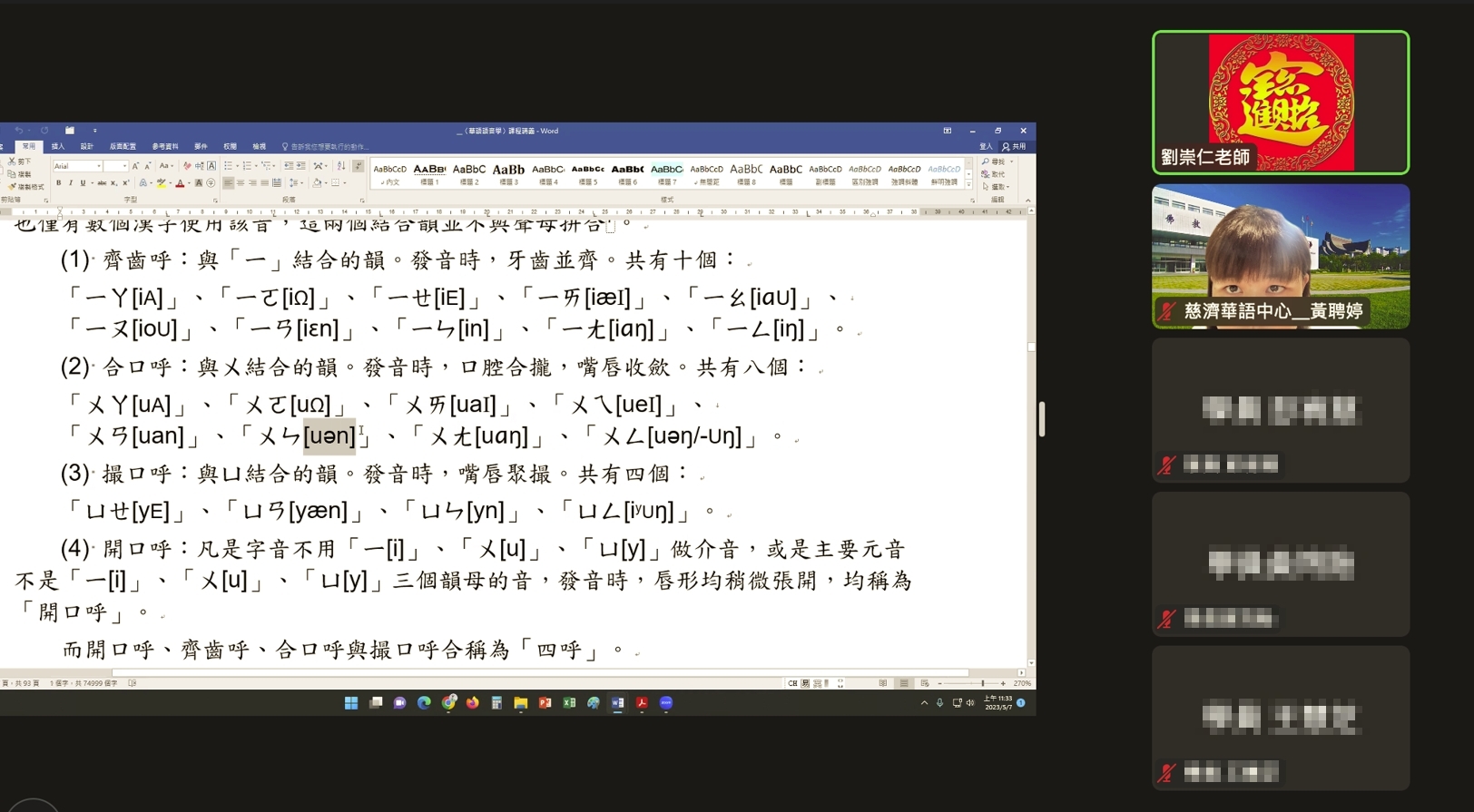Click the Undo arrow in Word's title bar
The height and width of the screenshot is (812, 1474).
19,131
